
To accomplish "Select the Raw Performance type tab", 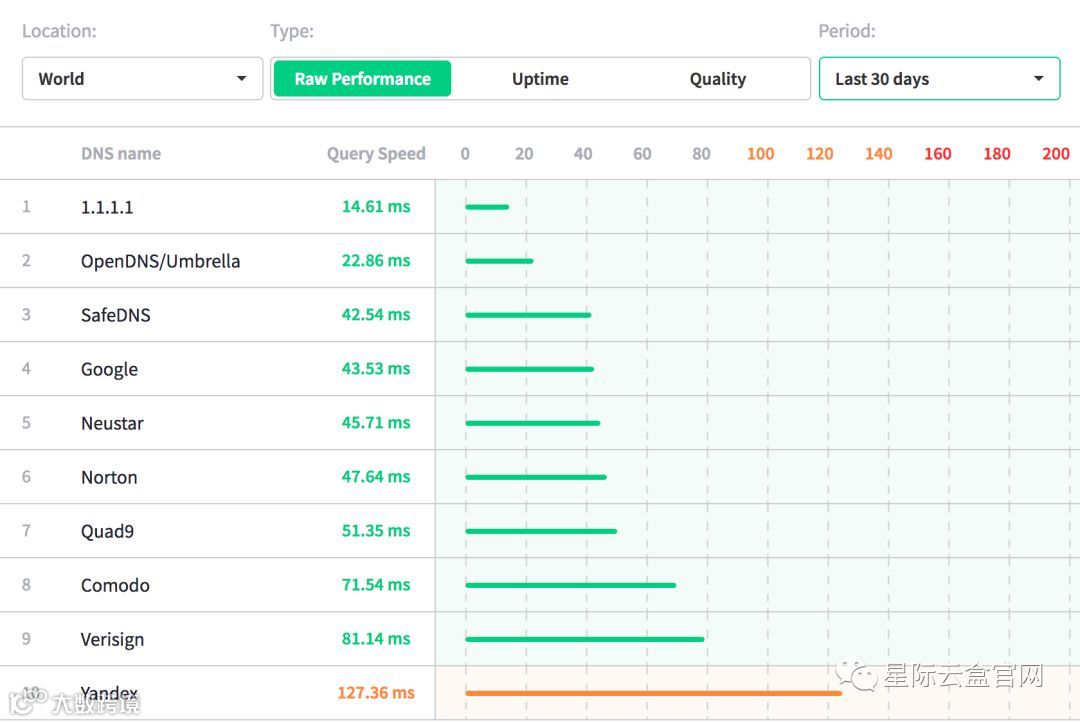I will 362,78.
